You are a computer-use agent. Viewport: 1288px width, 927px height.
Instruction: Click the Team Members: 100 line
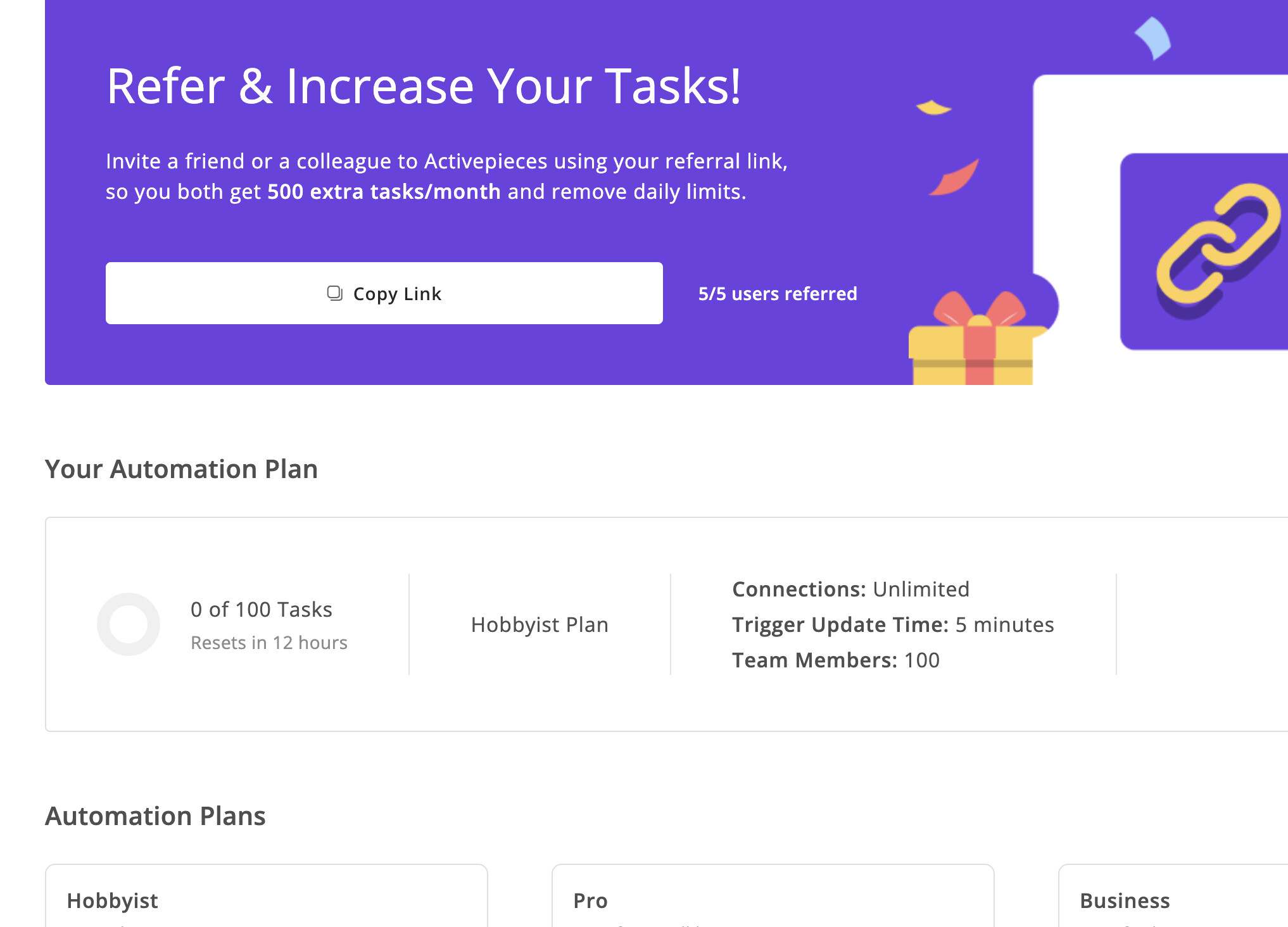point(836,660)
